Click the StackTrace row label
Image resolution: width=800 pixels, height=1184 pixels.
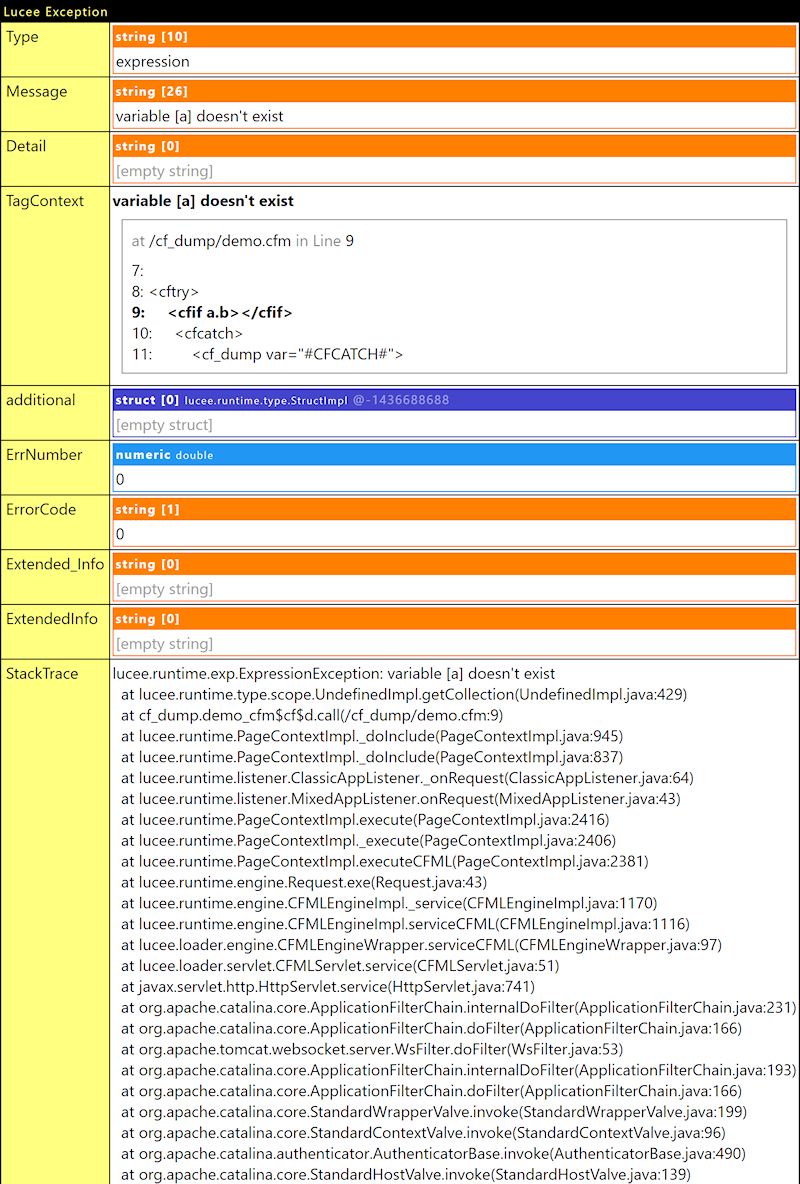(42, 674)
